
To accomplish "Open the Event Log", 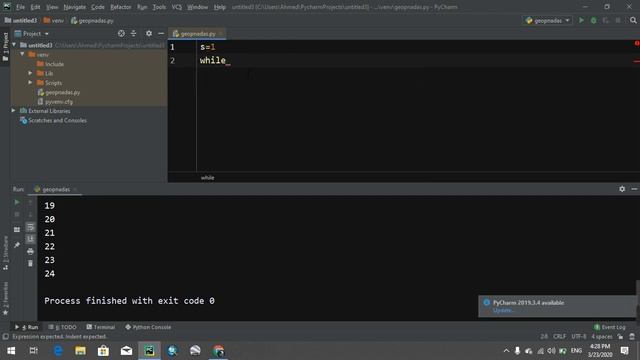I will click(x=609, y=327).
